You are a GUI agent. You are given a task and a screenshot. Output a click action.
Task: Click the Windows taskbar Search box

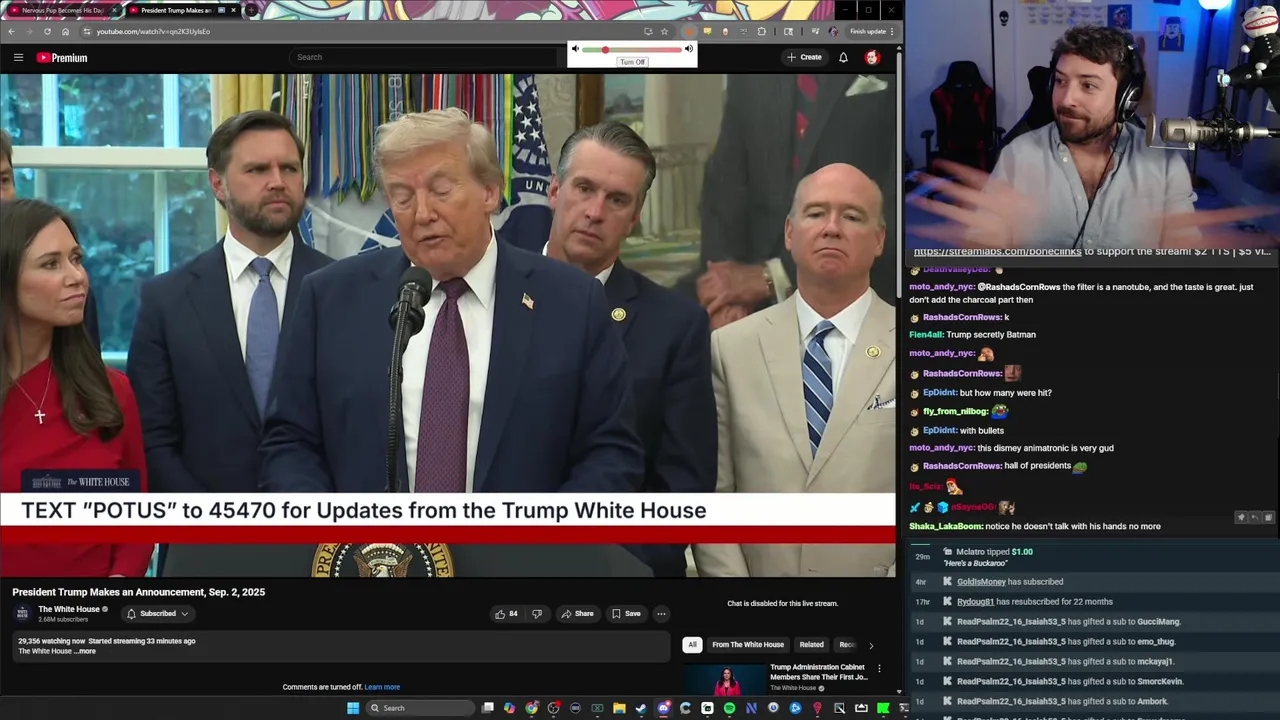pos(418,708)
